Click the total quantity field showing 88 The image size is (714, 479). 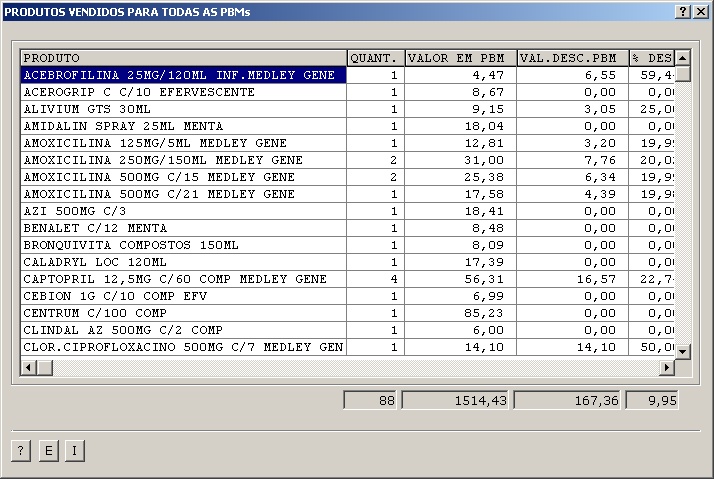(370, 400)
